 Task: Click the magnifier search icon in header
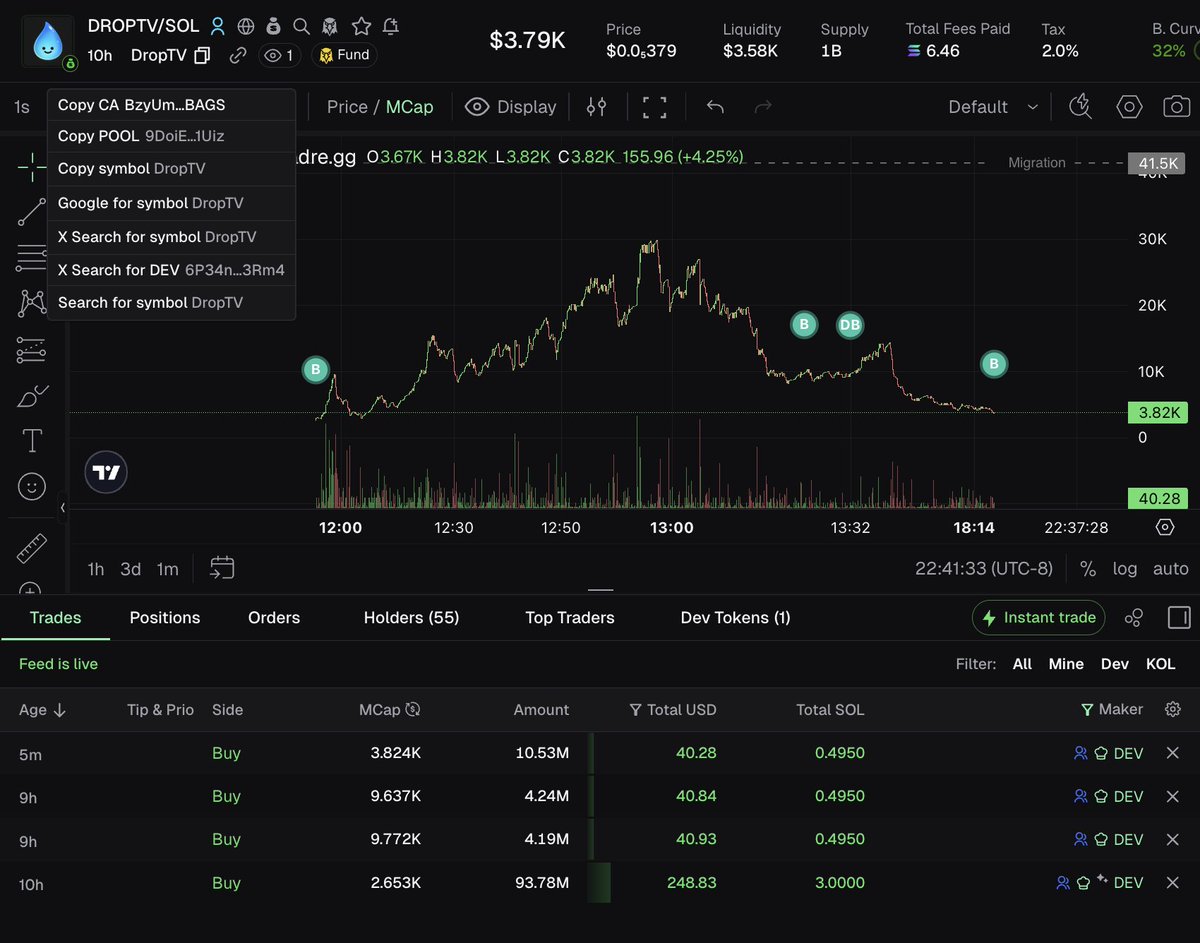[x=301, y=27]
